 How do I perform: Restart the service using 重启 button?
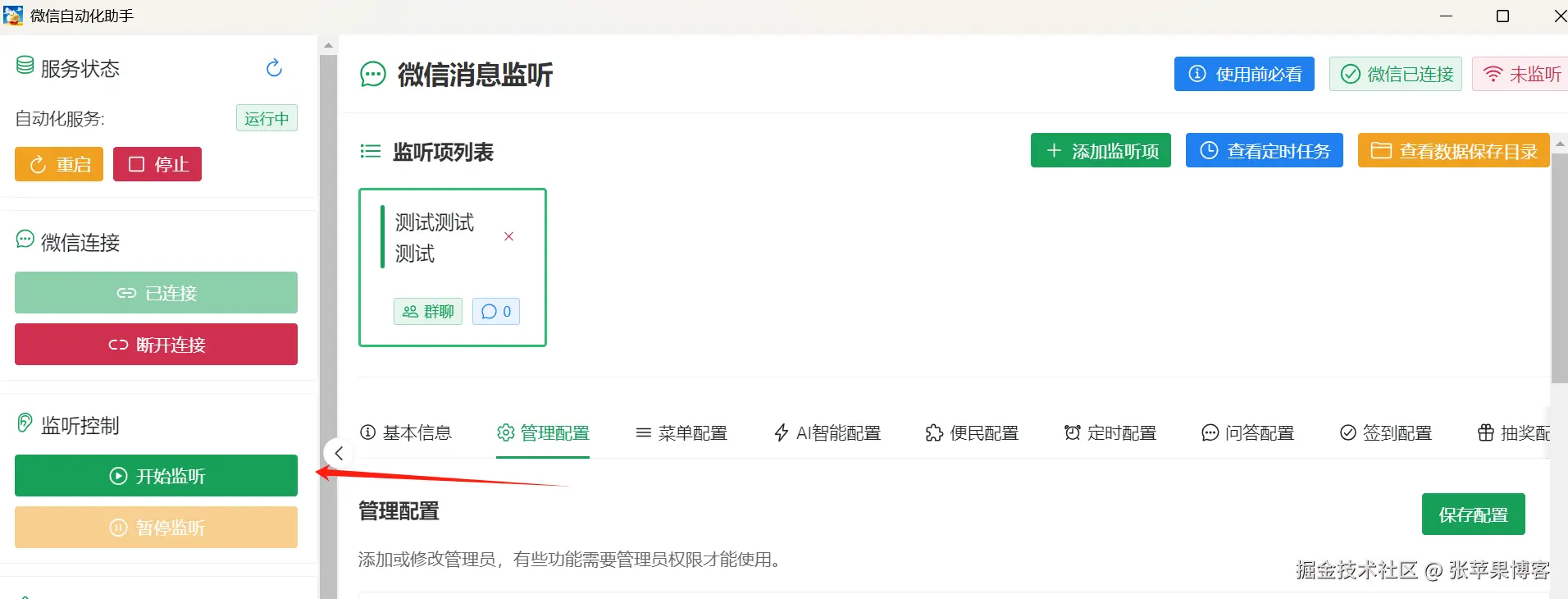pos(59,164)
